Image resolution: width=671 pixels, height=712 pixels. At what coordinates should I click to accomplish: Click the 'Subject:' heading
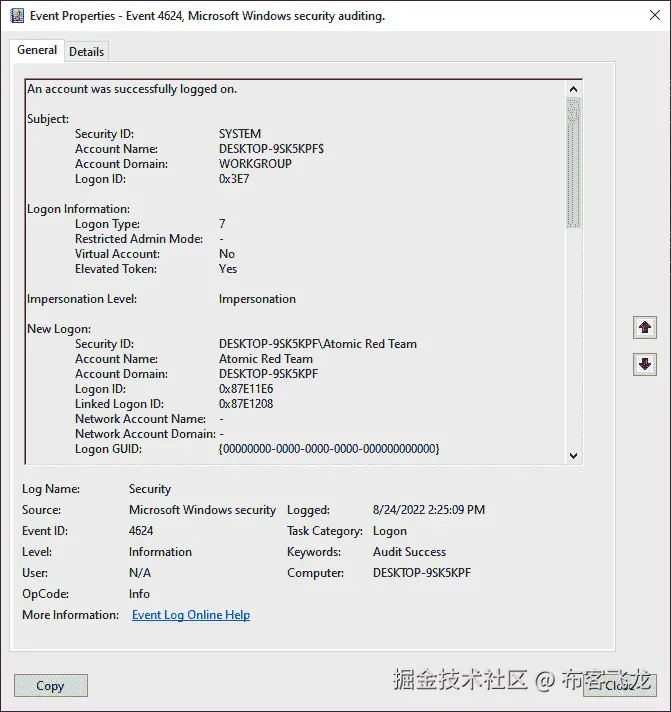click(48, 119)
